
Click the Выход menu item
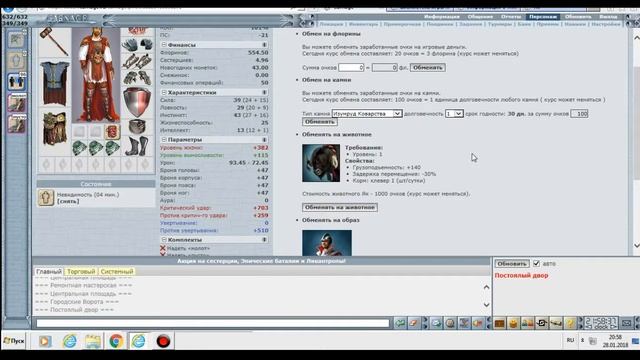pyautogui.click(x=608, y=17)
